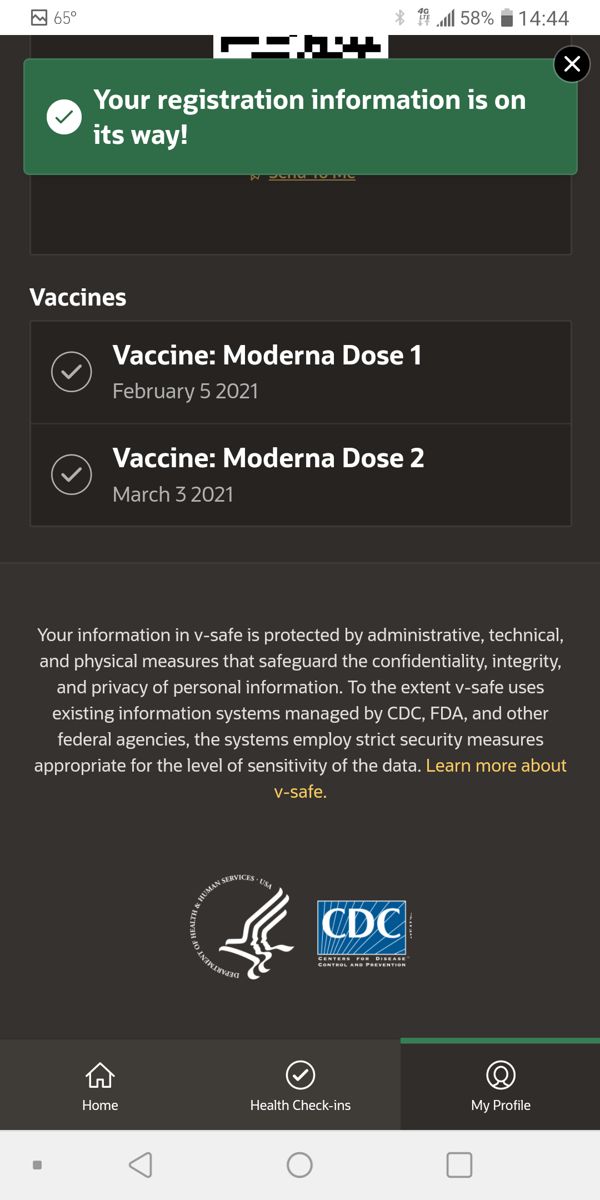
Task: Tap the battery indicator in status bar
Action: [x=506, y=18]
